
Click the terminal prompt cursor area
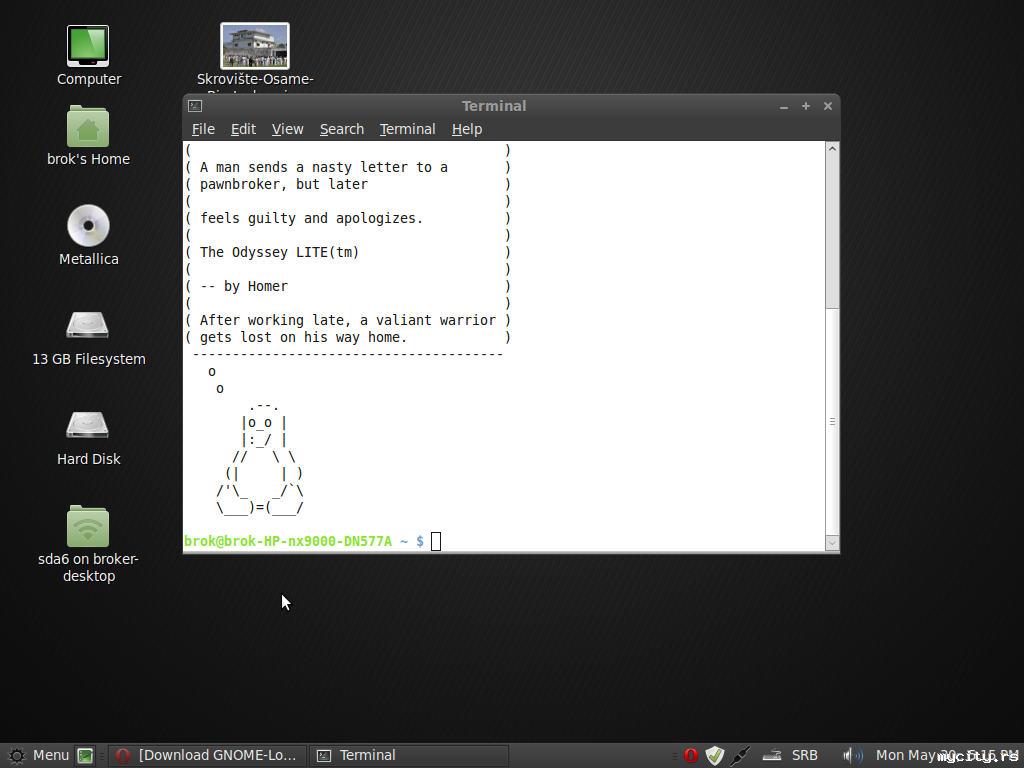click(436, 541)
